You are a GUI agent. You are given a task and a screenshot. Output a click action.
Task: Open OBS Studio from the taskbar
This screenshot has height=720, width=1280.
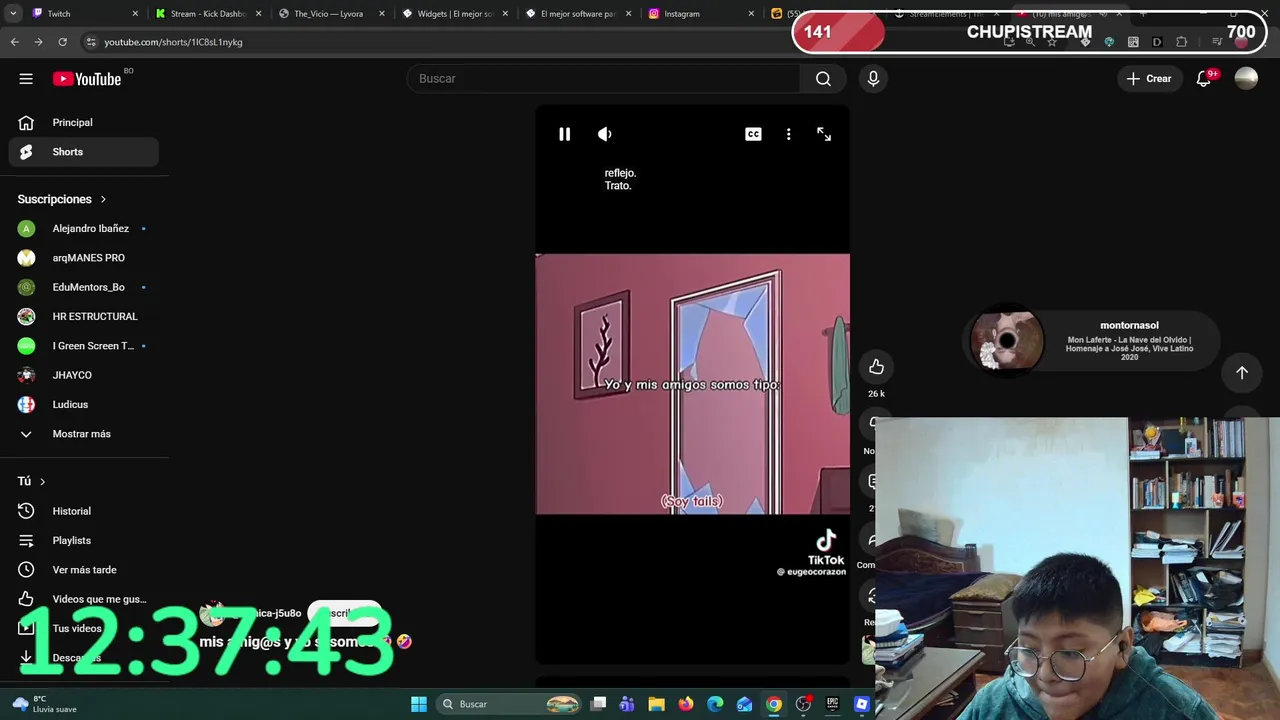[x=803, y=704]
